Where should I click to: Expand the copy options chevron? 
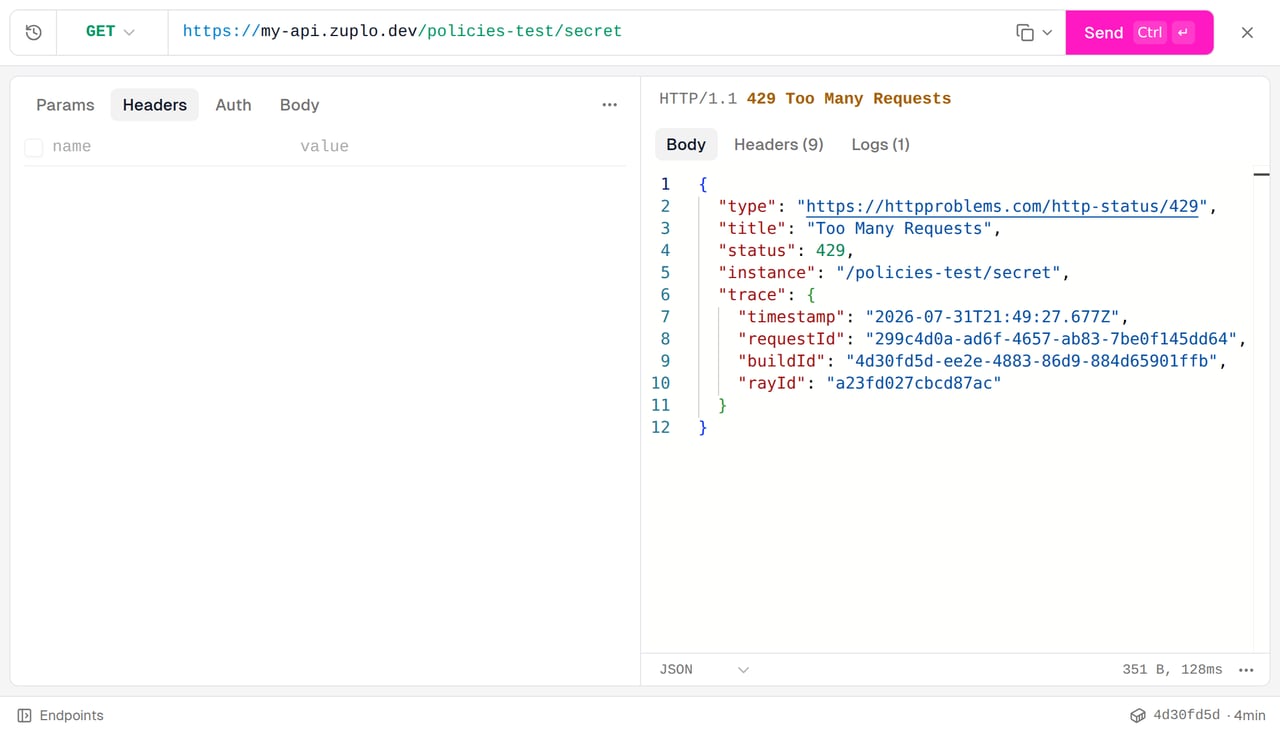coord(1047,32)
